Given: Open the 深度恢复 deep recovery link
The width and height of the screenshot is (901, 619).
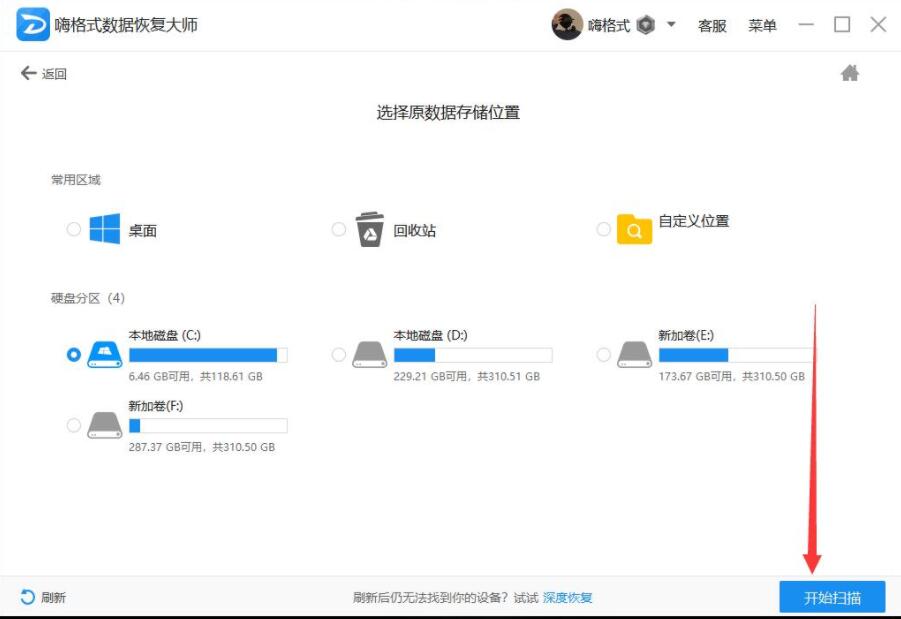Looking at the screenshot, I should coord(567,598).
